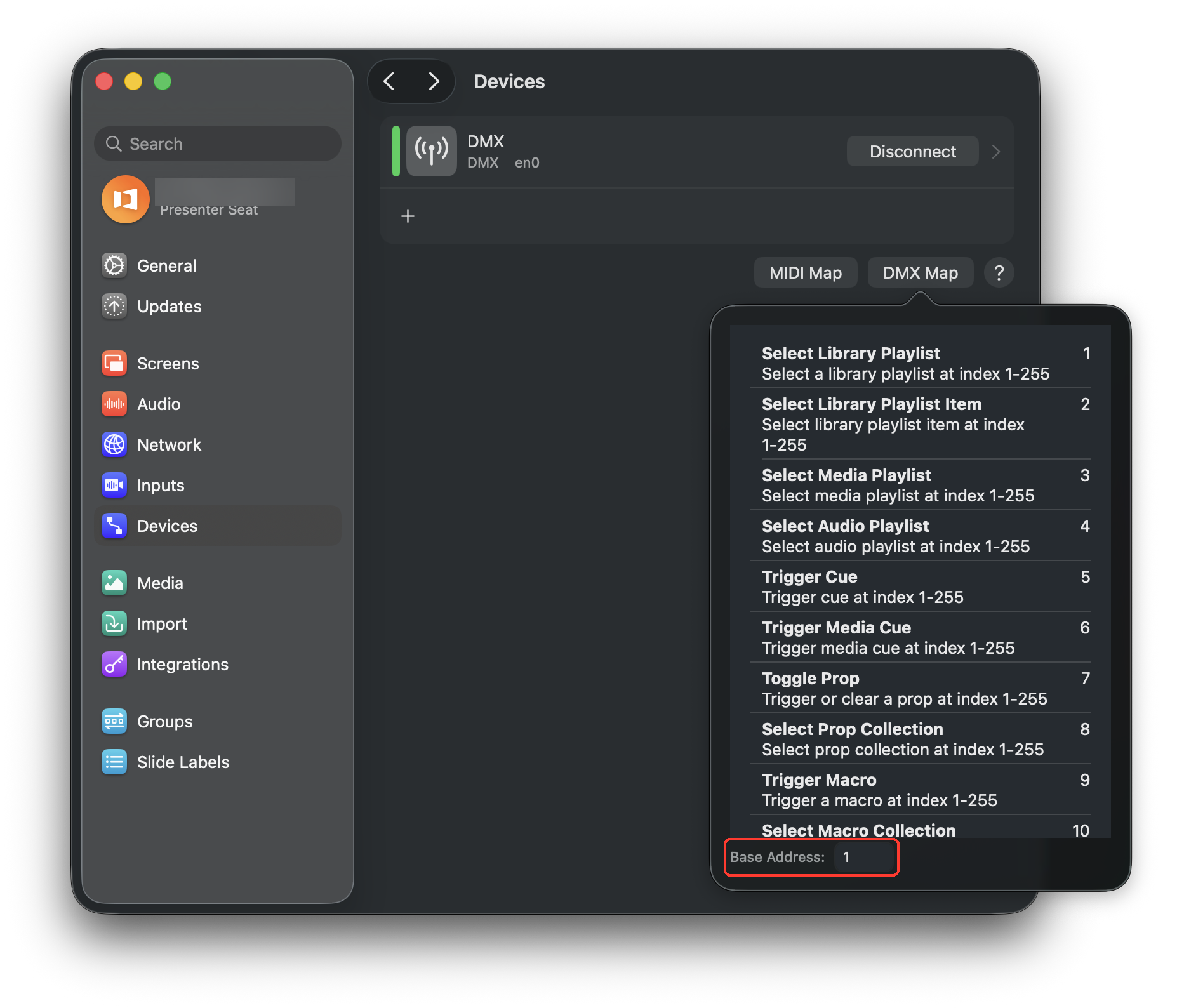Screen dimensions: 1177x1008
Task: Select the Select Media Playlist row
Action: 921,485
